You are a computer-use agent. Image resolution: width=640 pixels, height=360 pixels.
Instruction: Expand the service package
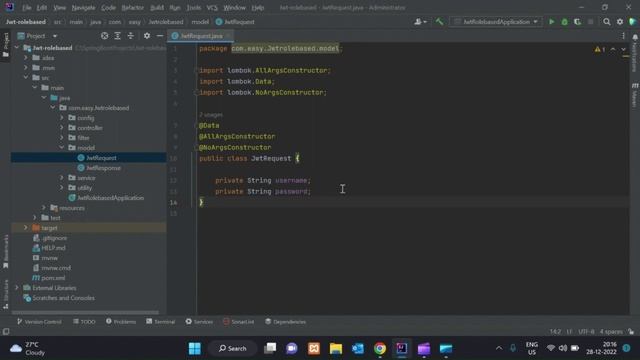[62, 178]
